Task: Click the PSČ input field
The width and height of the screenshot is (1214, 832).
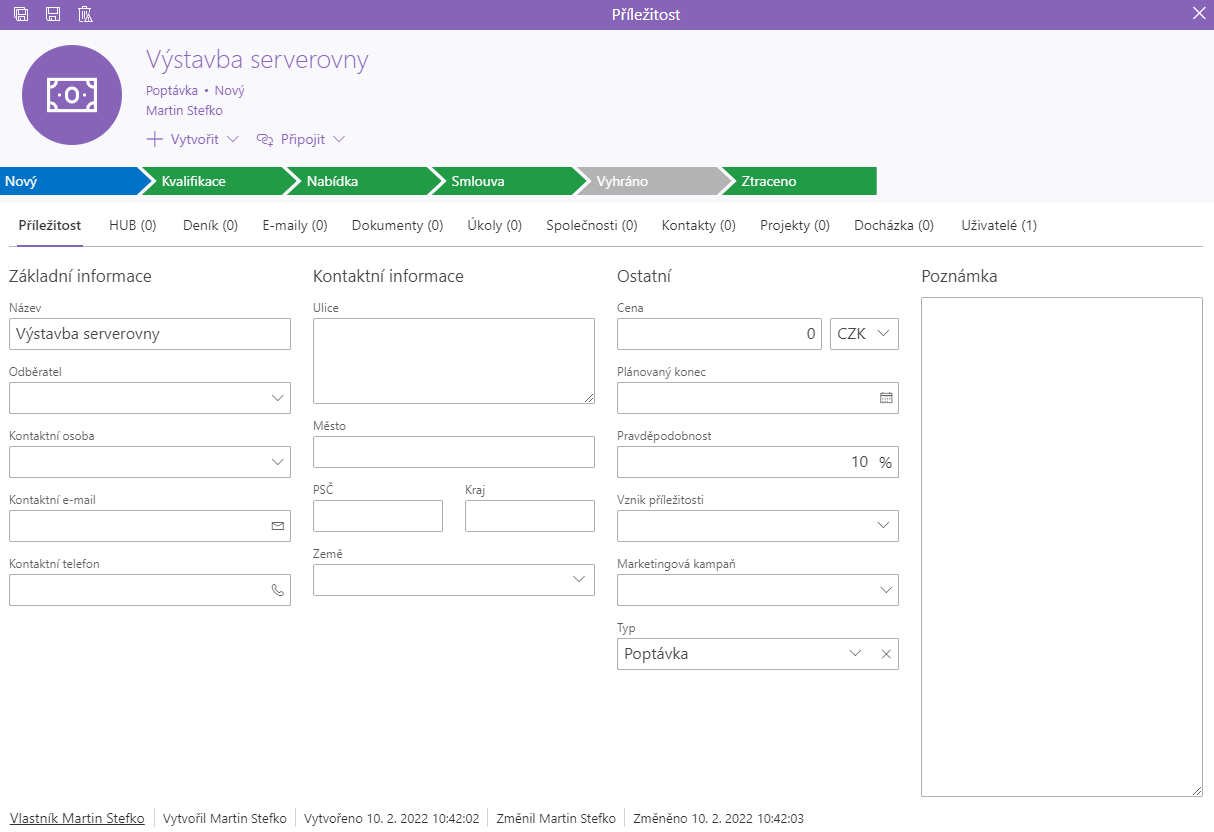Action: [378, 516]
